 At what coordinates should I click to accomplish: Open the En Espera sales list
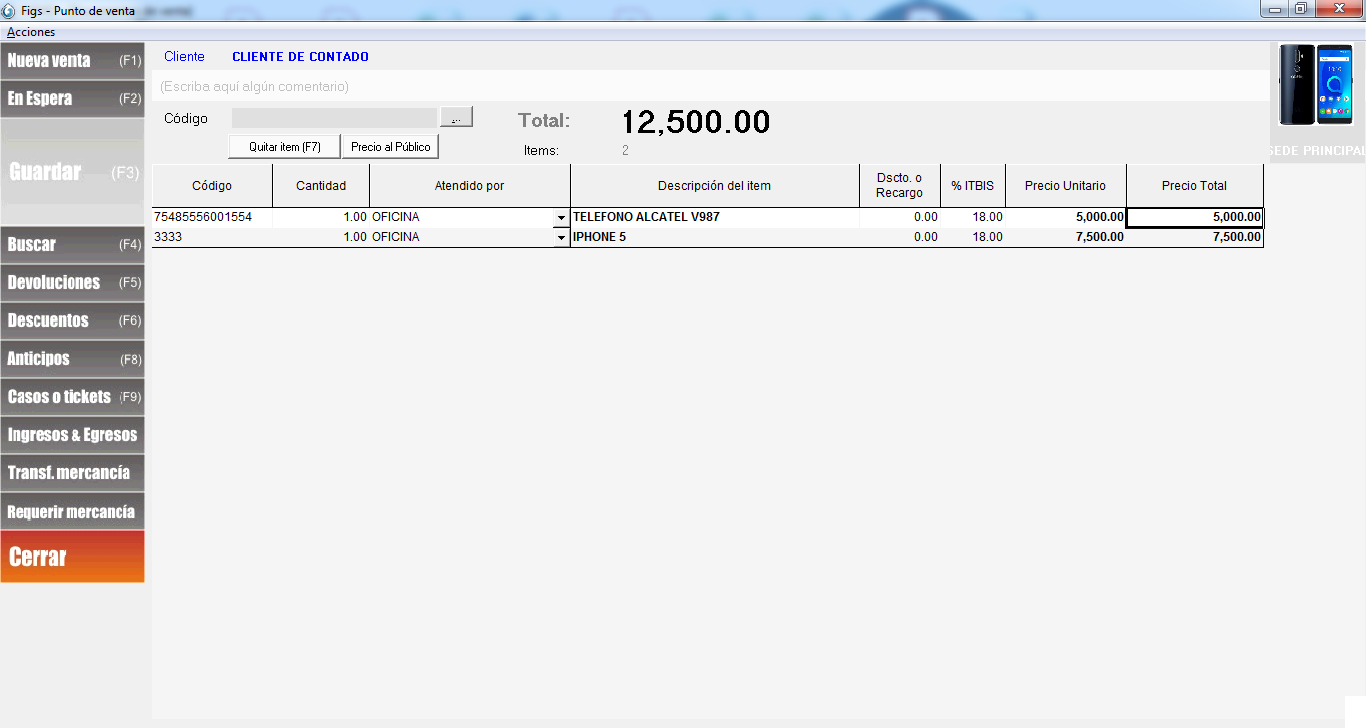click(72, 98)
